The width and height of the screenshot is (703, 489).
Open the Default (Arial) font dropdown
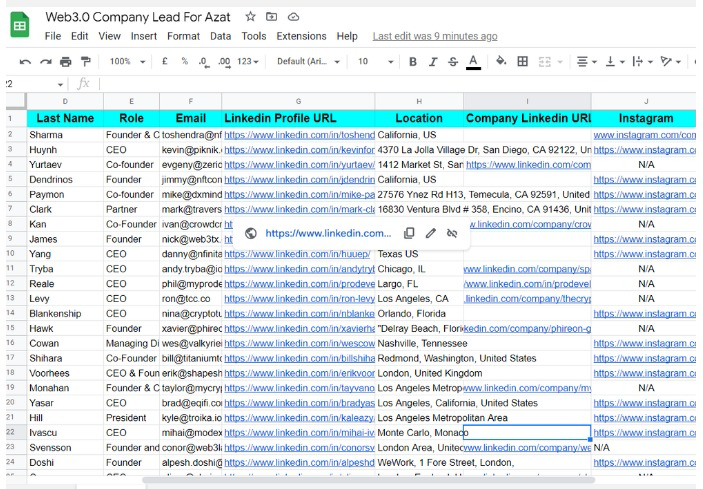[308, 61]
